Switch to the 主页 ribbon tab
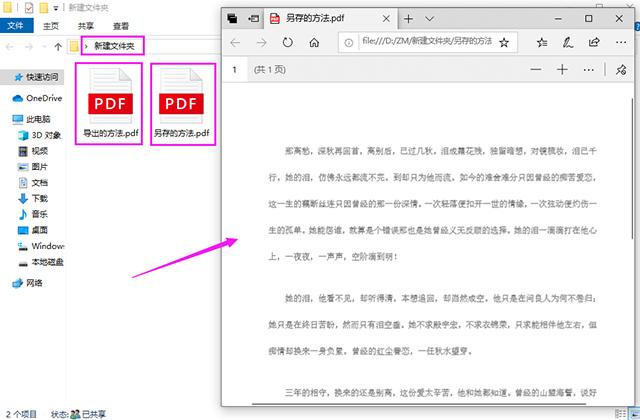The height and width of the screenshot is (420, 640). 51,26
